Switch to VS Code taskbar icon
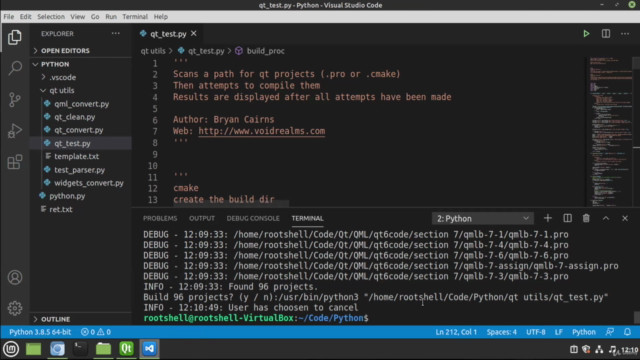 click(149, 349)
